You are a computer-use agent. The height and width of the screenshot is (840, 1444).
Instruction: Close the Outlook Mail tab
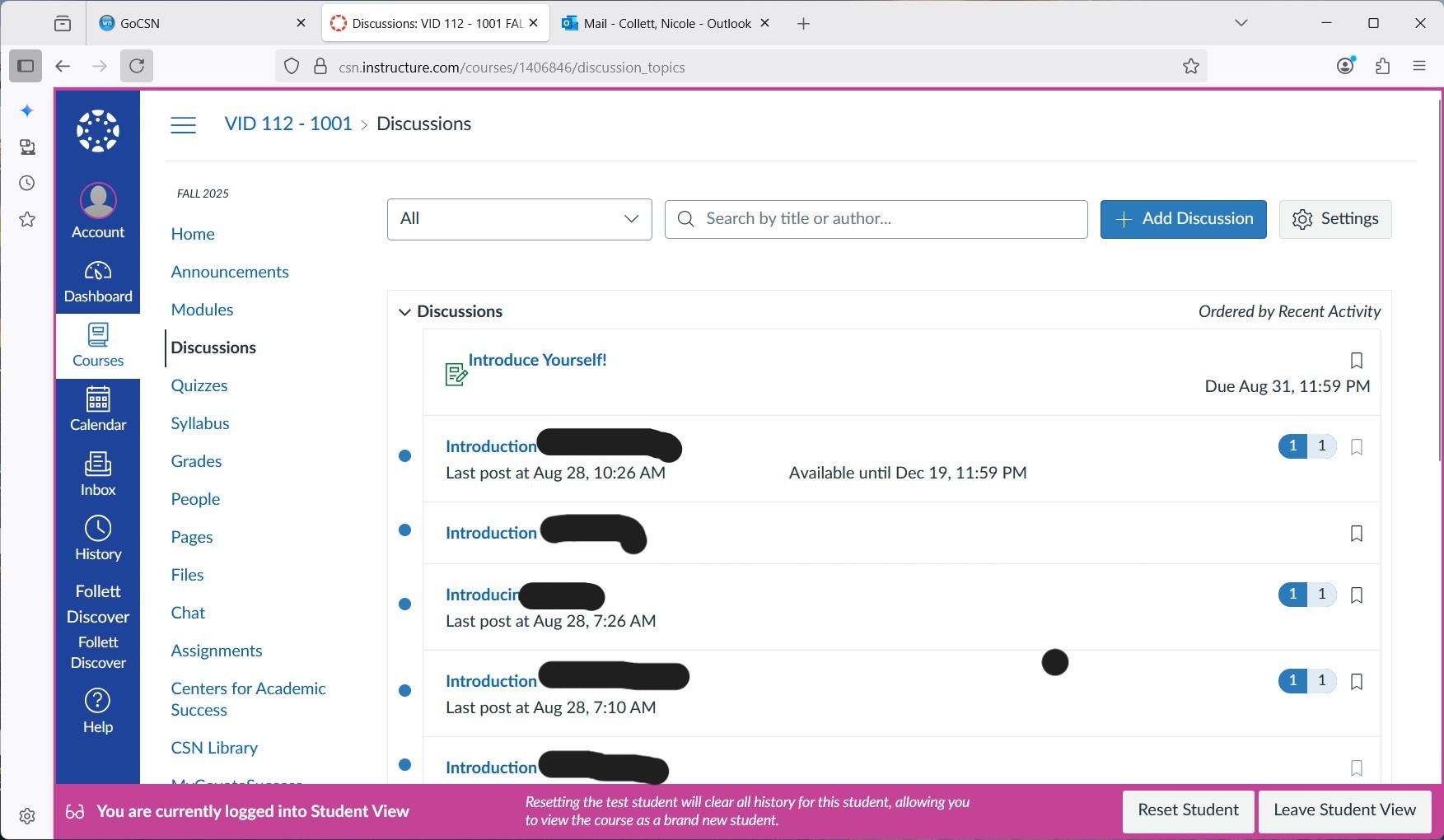(764, 23)
